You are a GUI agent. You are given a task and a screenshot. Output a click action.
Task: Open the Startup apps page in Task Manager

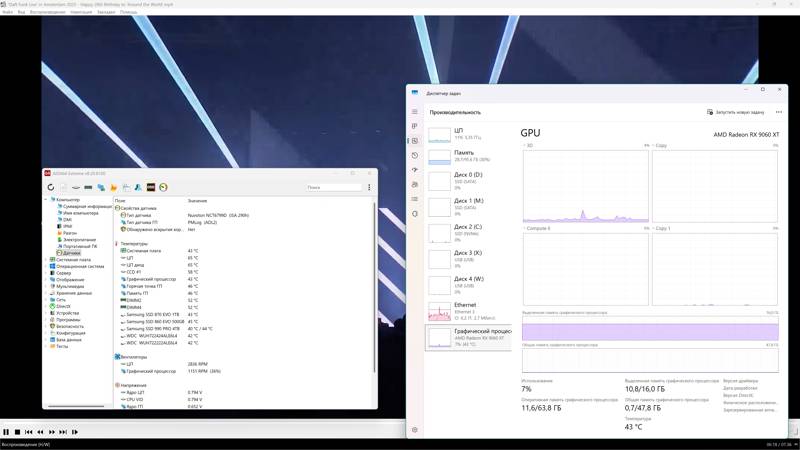[x=415, y=170]
